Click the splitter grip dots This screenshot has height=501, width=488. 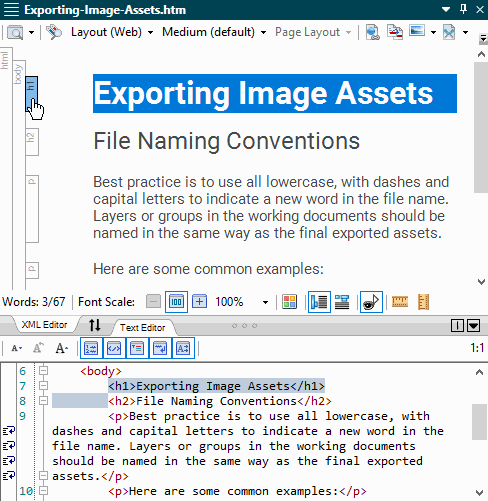244,326
